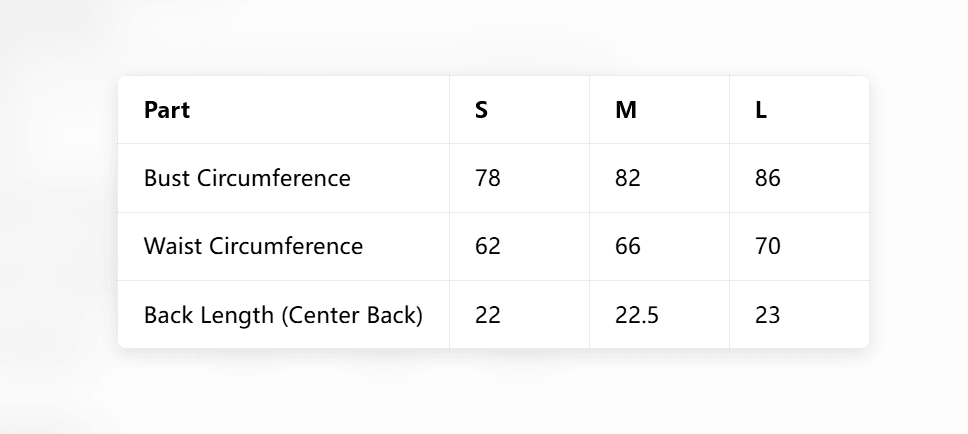
Task: Select the Bust value 86 for size L
Action: pyautogui.click(x=768, y=178)
